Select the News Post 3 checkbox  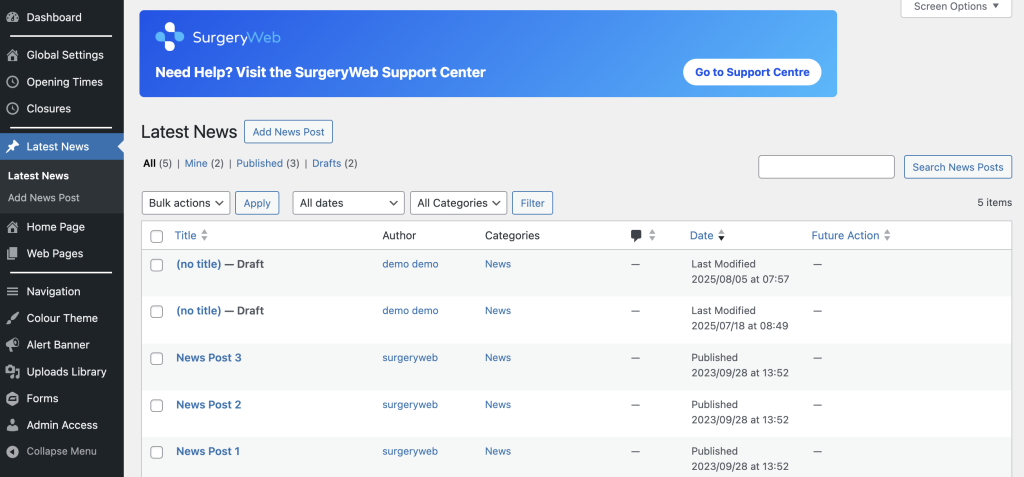(x=157, y=359)
